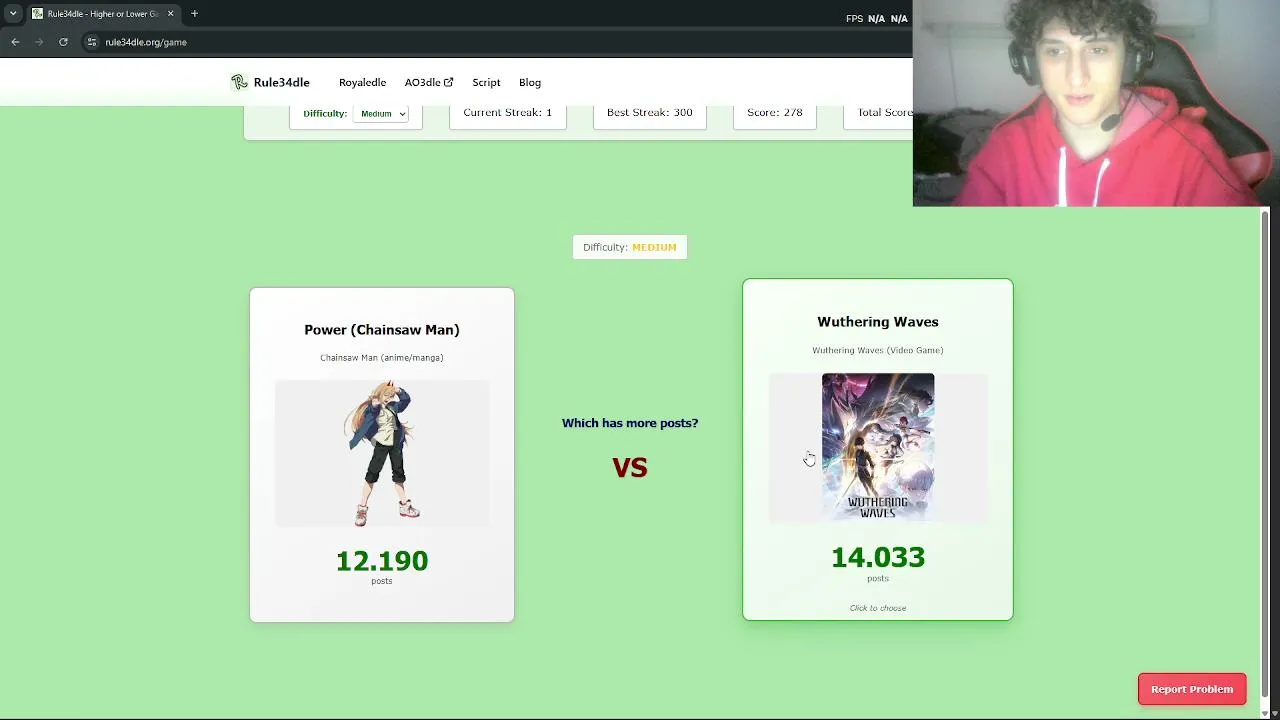Click the "Power (Chainsaw Man)" card title
The height and width of the screenshot is (720, 1280).
(x=382, y=330)
